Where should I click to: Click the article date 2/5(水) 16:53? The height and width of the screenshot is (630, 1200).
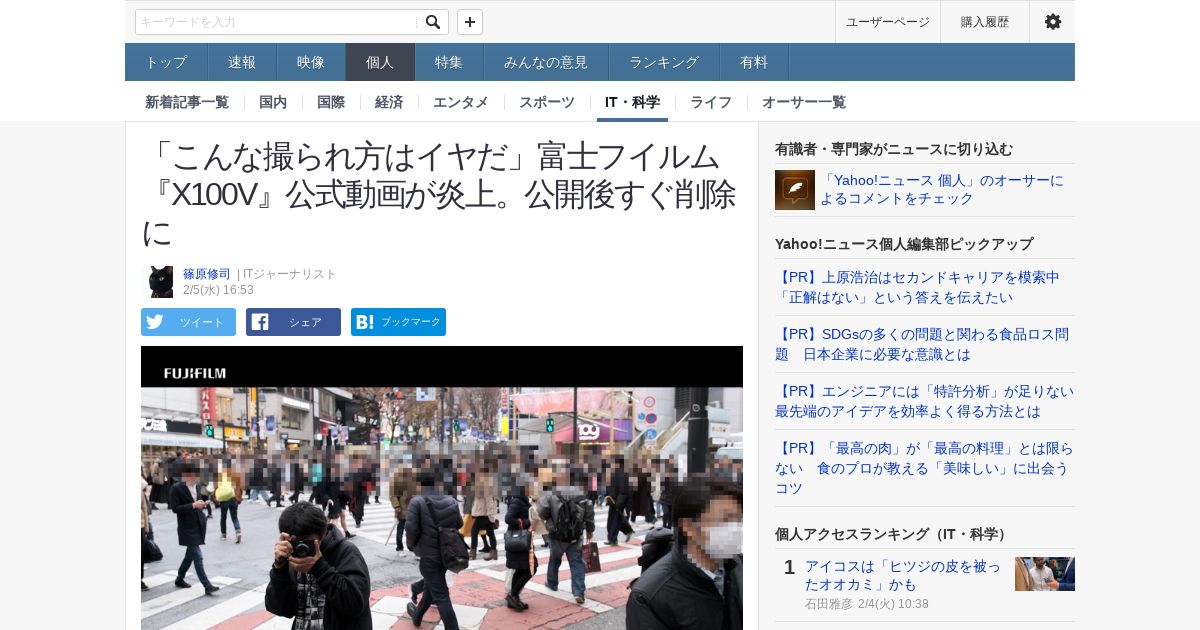218,290
